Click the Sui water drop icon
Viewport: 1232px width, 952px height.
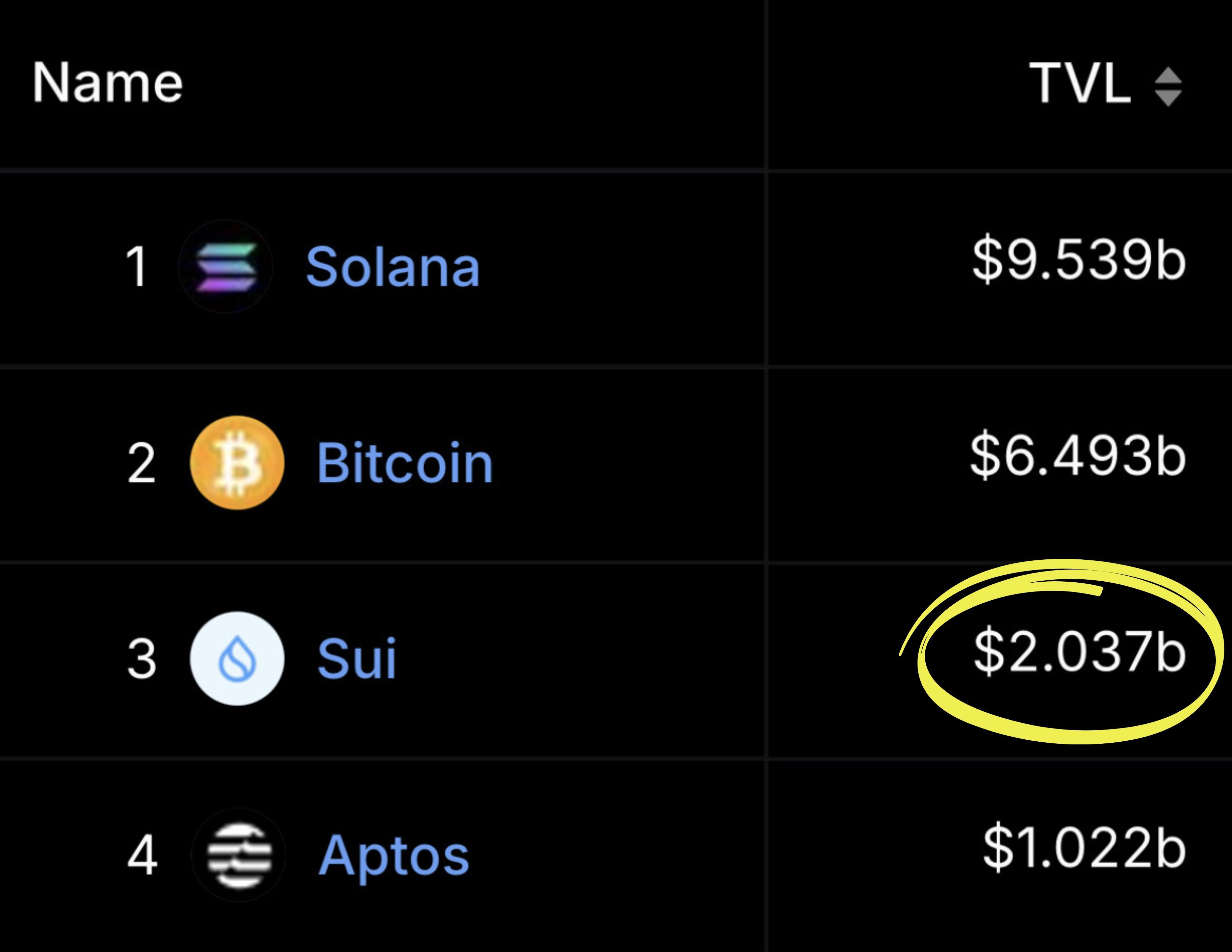click(237, 658)
